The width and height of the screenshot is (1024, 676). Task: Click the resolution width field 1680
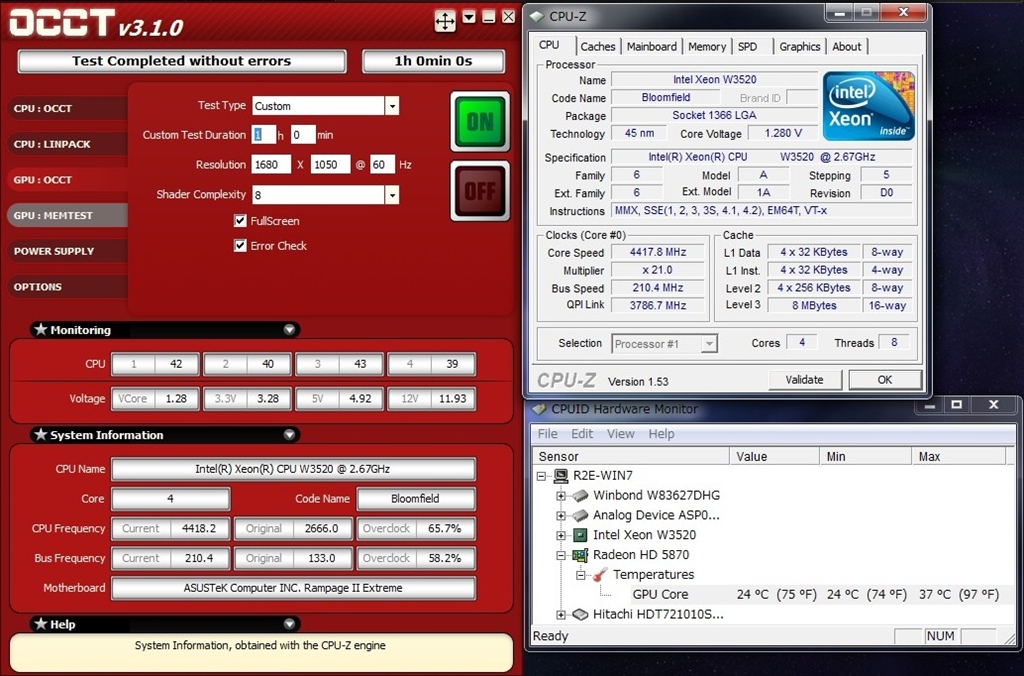[271, 165]
